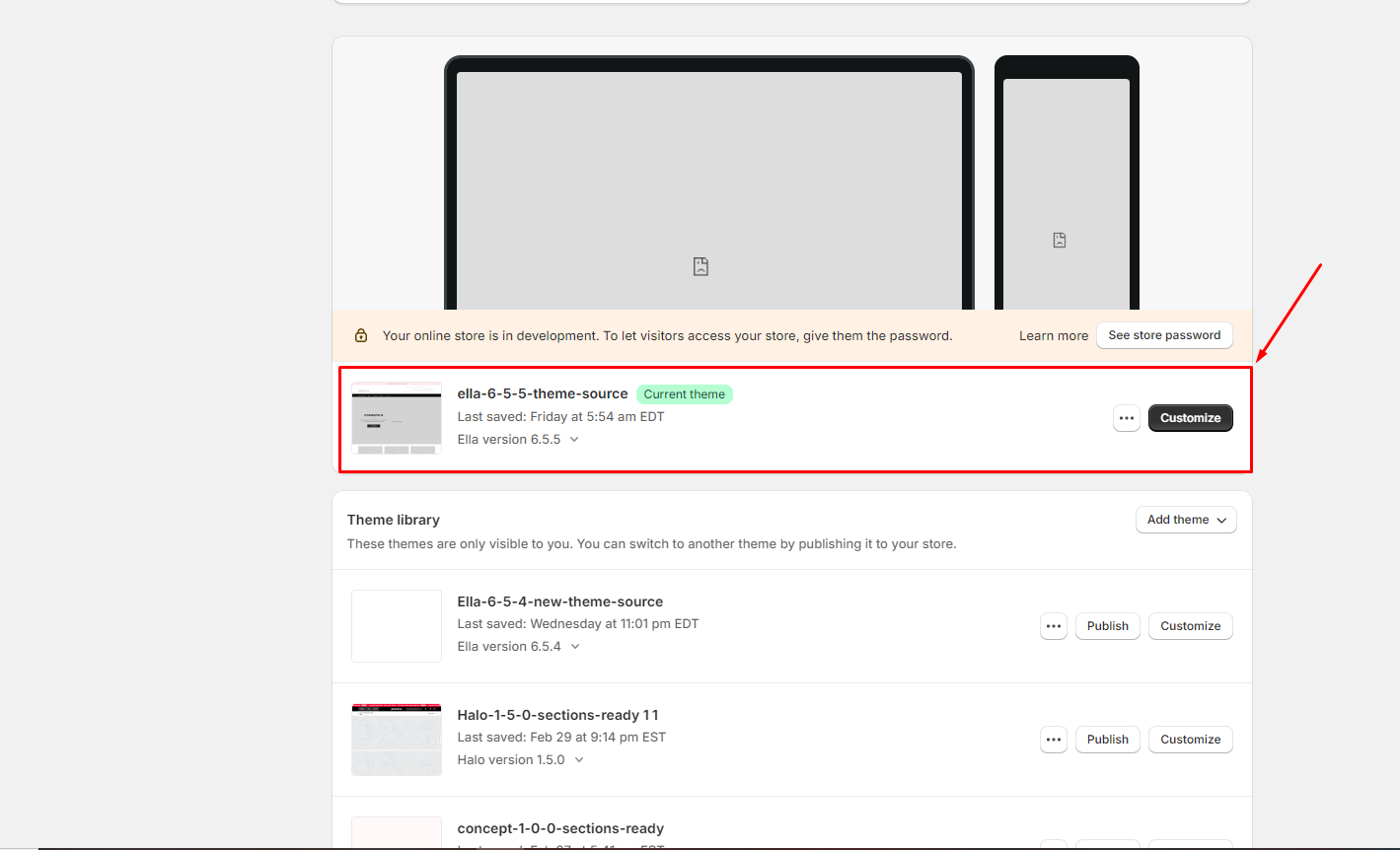The height and width of the screenshot is (850, 1400).
Task: Click the ella-6-5-5-theme-source thumbnail
Action: click(x=397, y=417)
